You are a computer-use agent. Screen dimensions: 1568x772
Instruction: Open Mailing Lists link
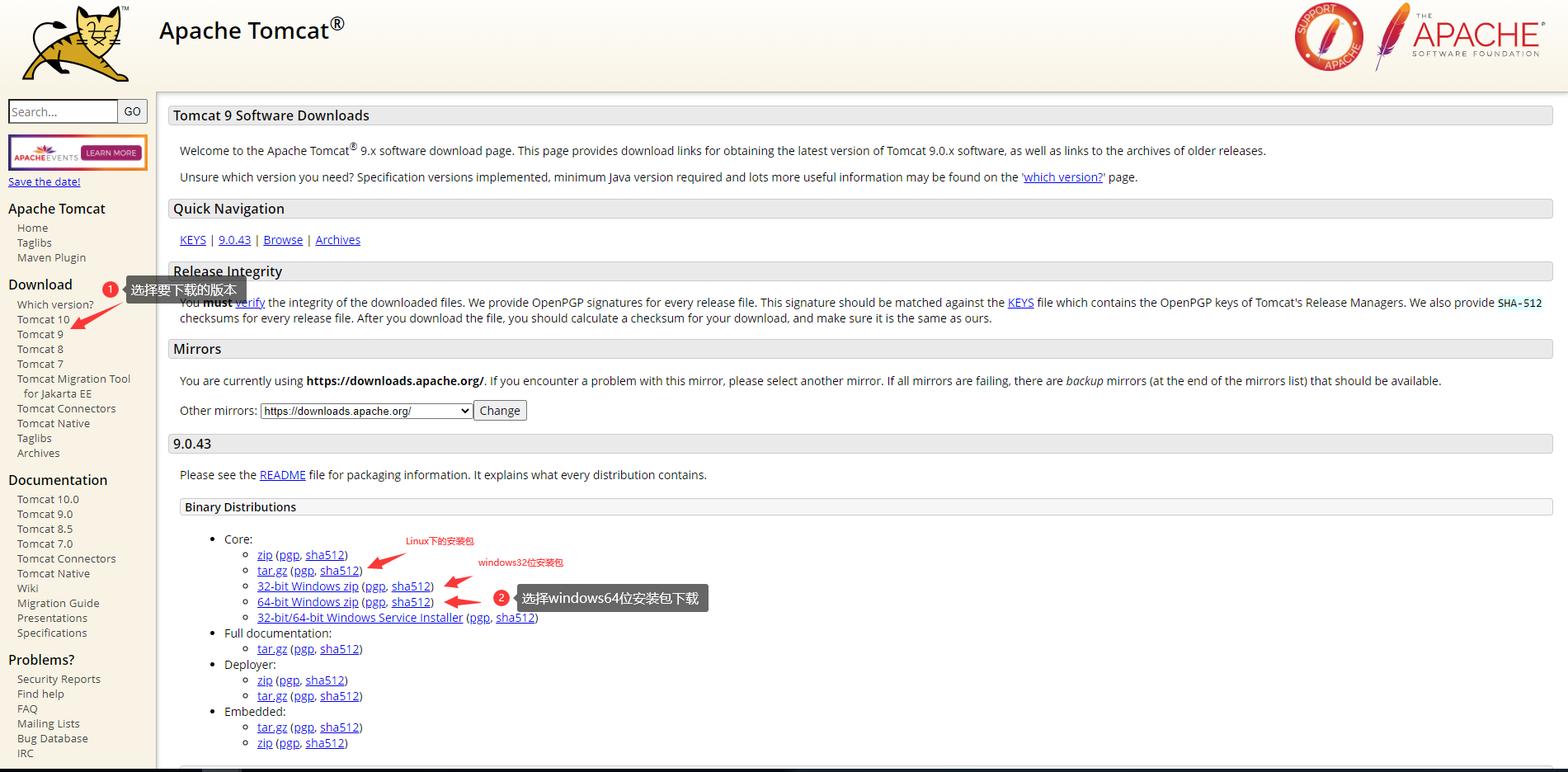[x=49, y=724]
